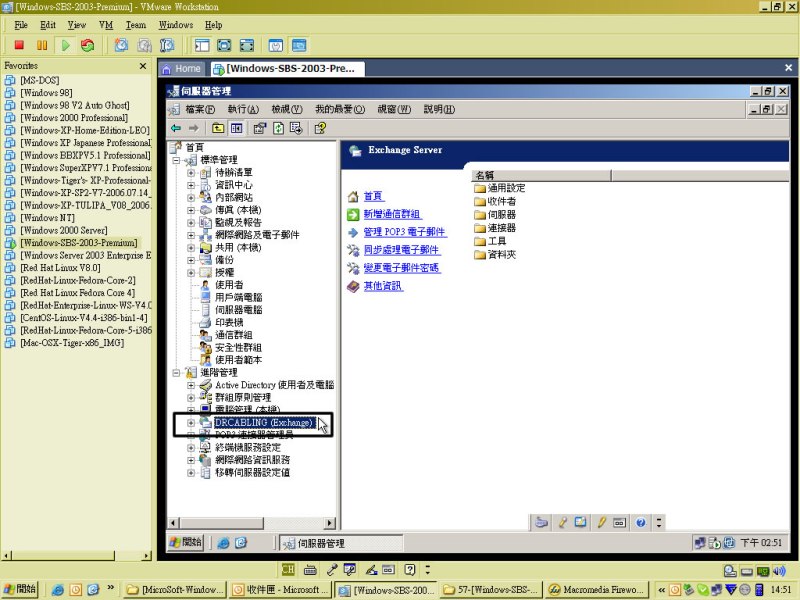Click the Forward arrow in Server Management toolbar
Viewport: 800px width, 600px height.
(193, 128)
